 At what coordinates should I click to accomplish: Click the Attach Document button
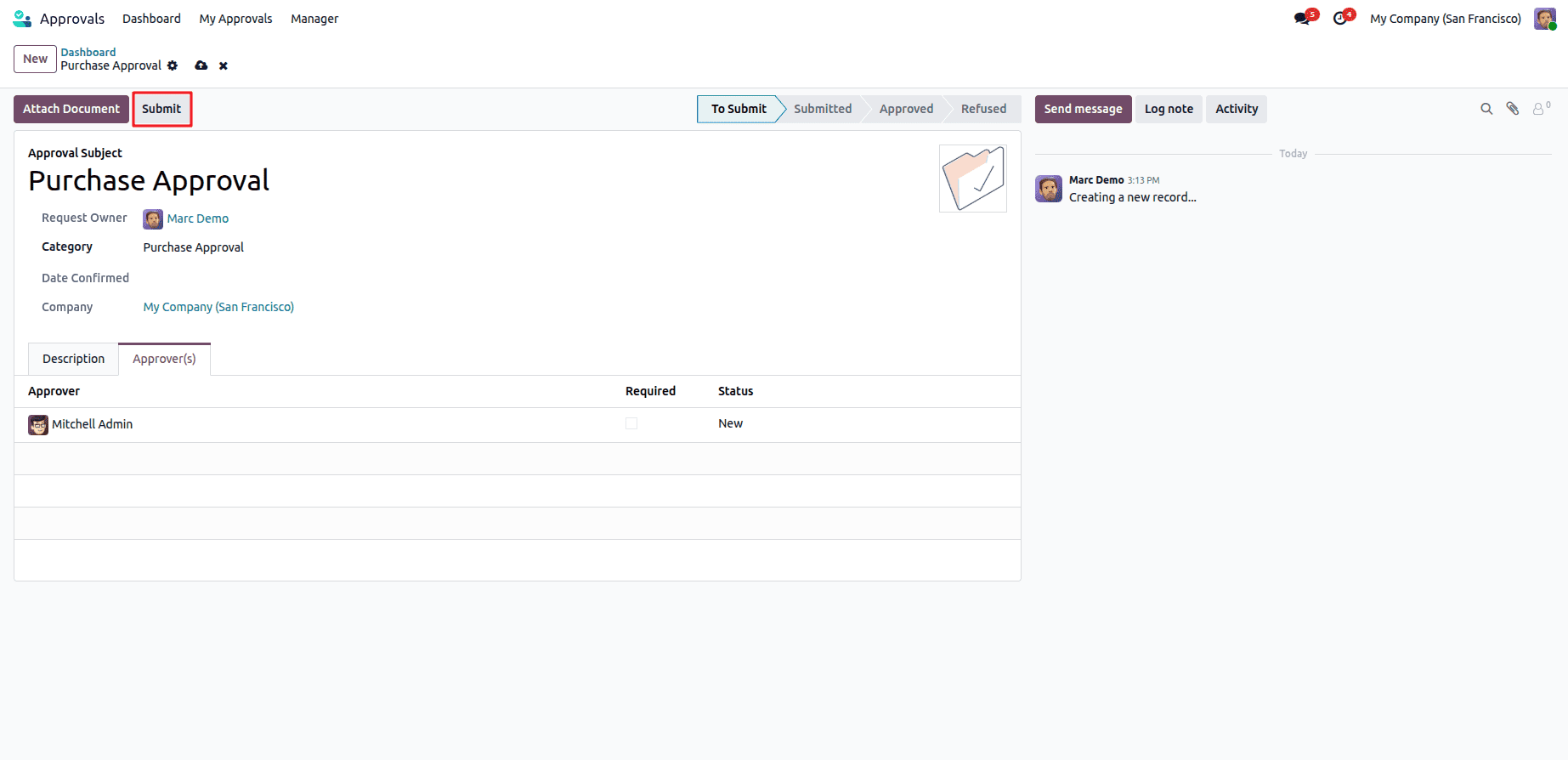click(x=71, y=109)
